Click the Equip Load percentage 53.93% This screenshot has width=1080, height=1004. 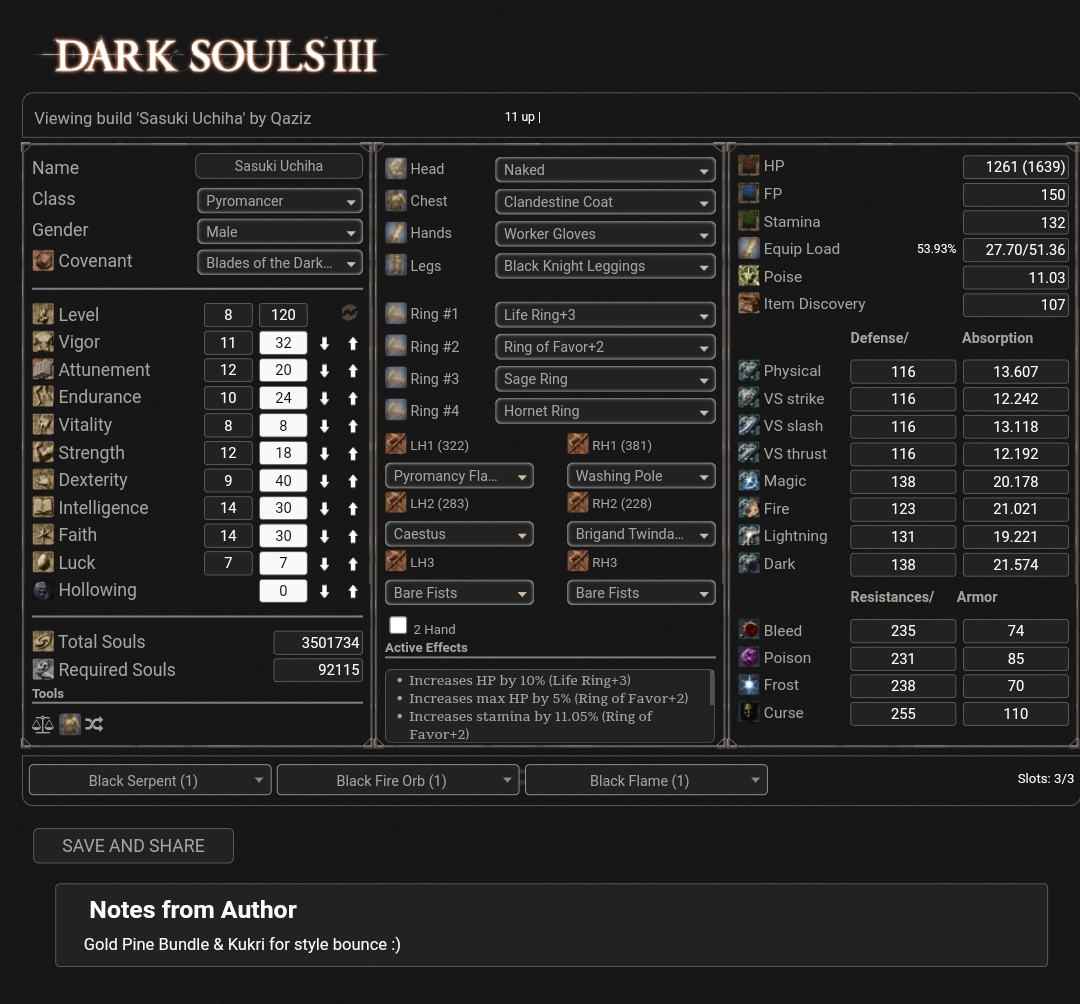tap(936, 249)
